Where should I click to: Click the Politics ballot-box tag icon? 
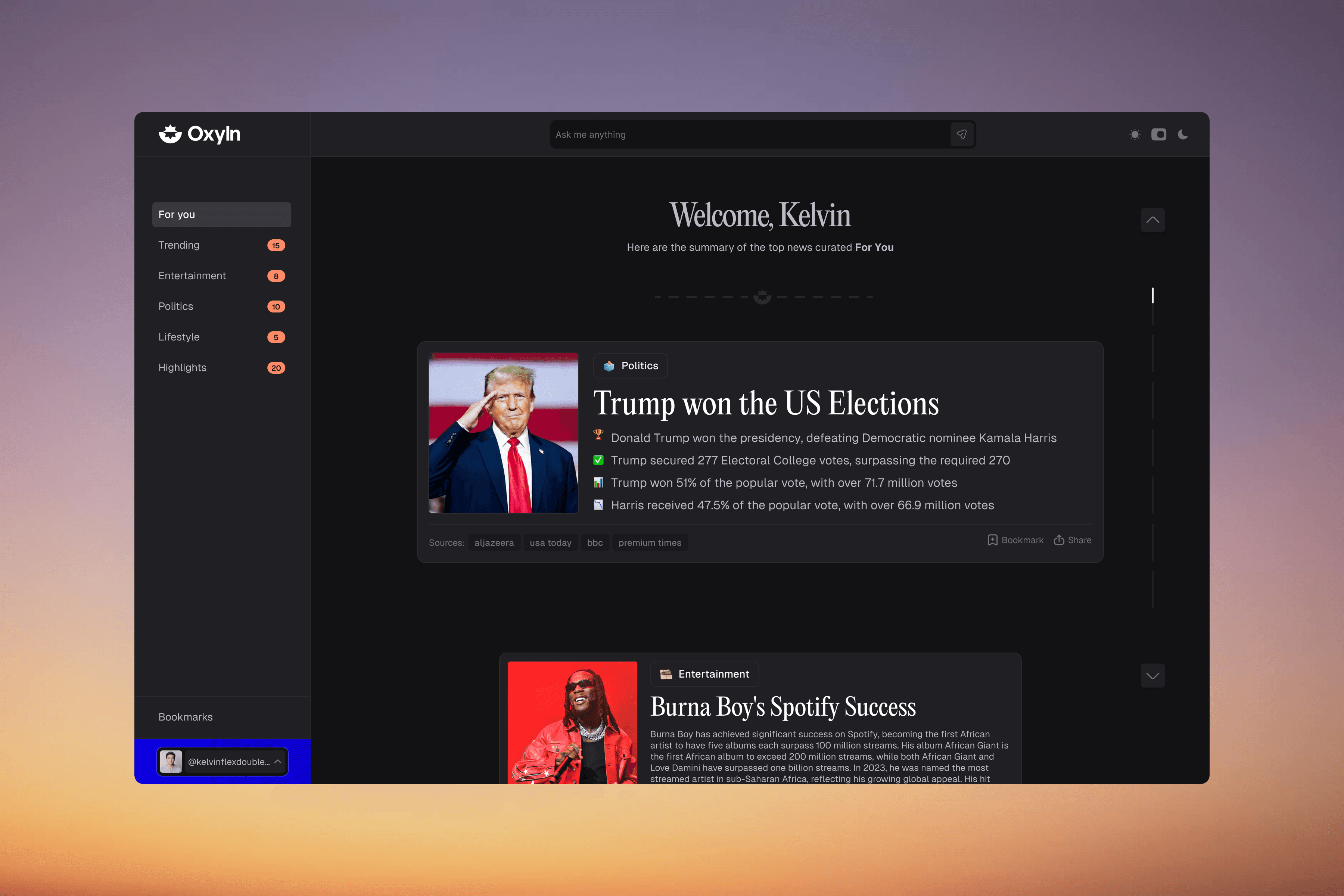[609, 366]
